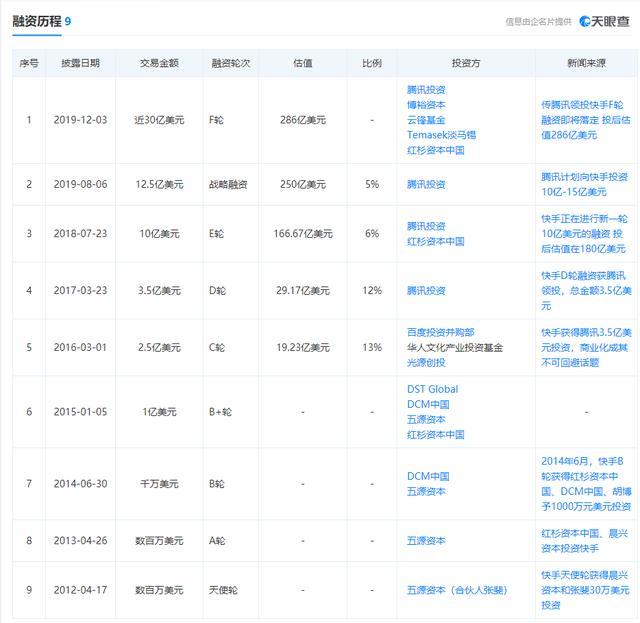Open news link 快手正在进行新一轮10亿美元的融资
The height and width of the screenshot is (623, 640).
[584, 234]
